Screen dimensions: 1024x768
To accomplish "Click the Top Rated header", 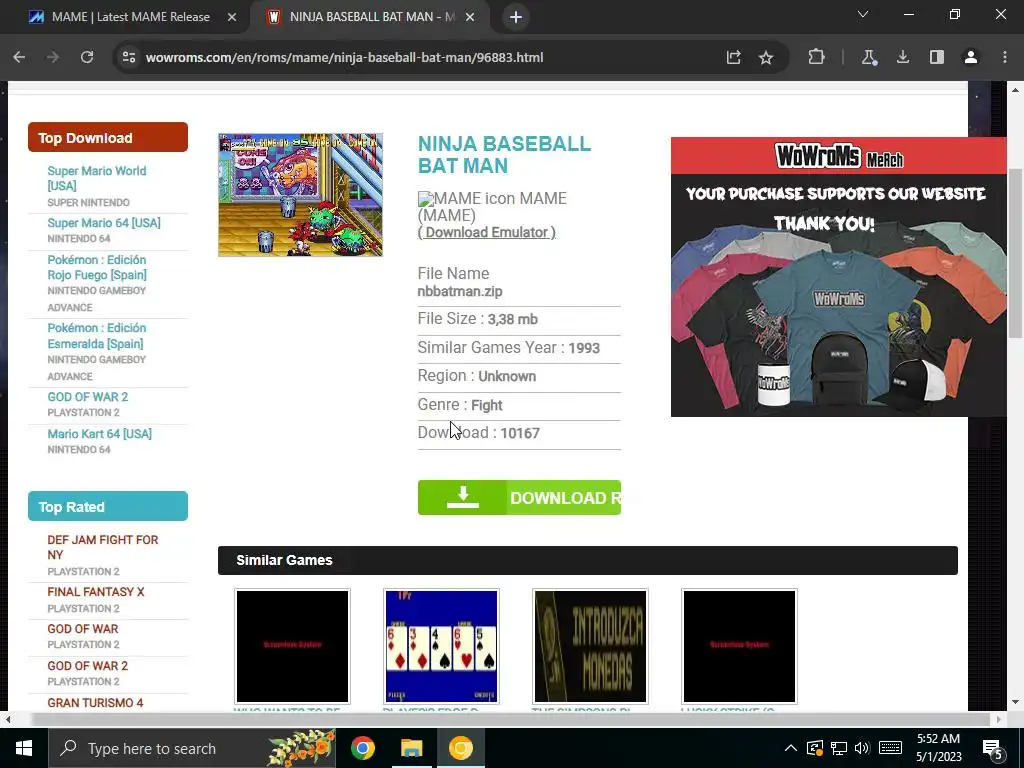I will pyautogui.click(x=108, y=506).
